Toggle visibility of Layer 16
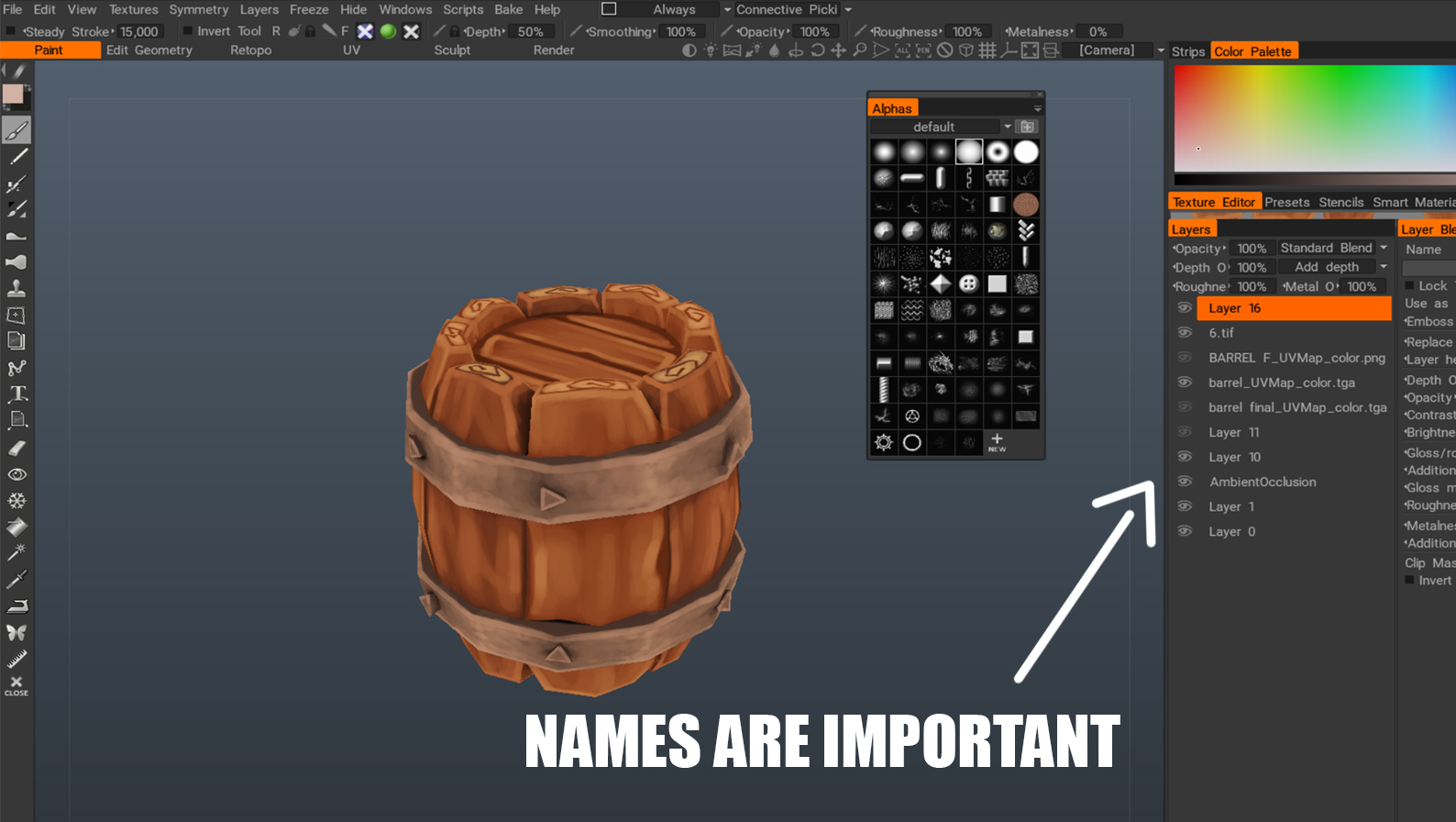Image resolution: width=1456 pixels, height=822 pixels. point(1185,308)
